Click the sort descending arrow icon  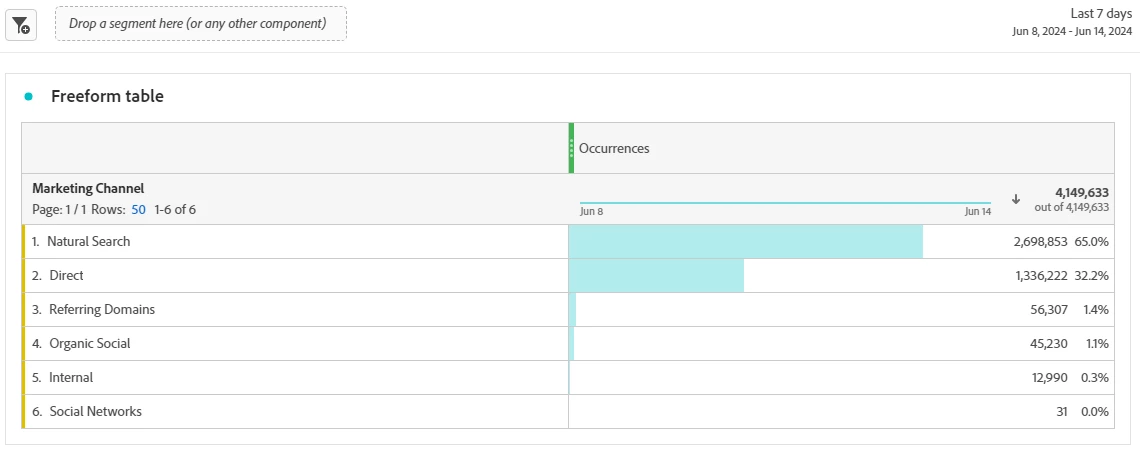[x=1016, y=199]
